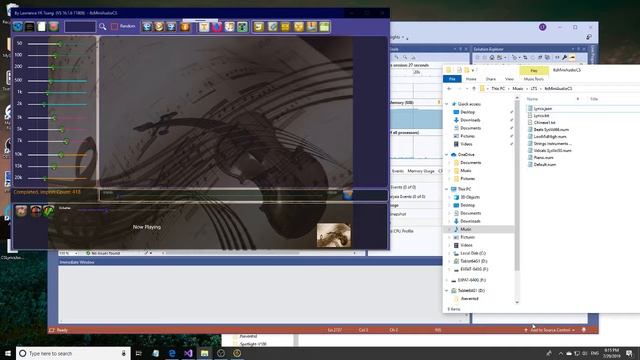Screen dimensions: 640x360
Task: Open Visual Studio editor zoom dropdown
Action: tap(76, 253)
